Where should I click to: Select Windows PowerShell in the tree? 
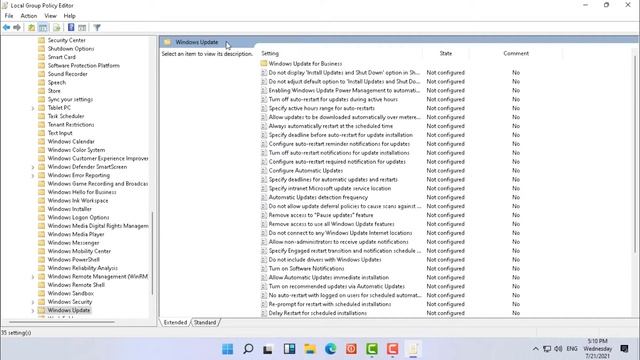73,260
